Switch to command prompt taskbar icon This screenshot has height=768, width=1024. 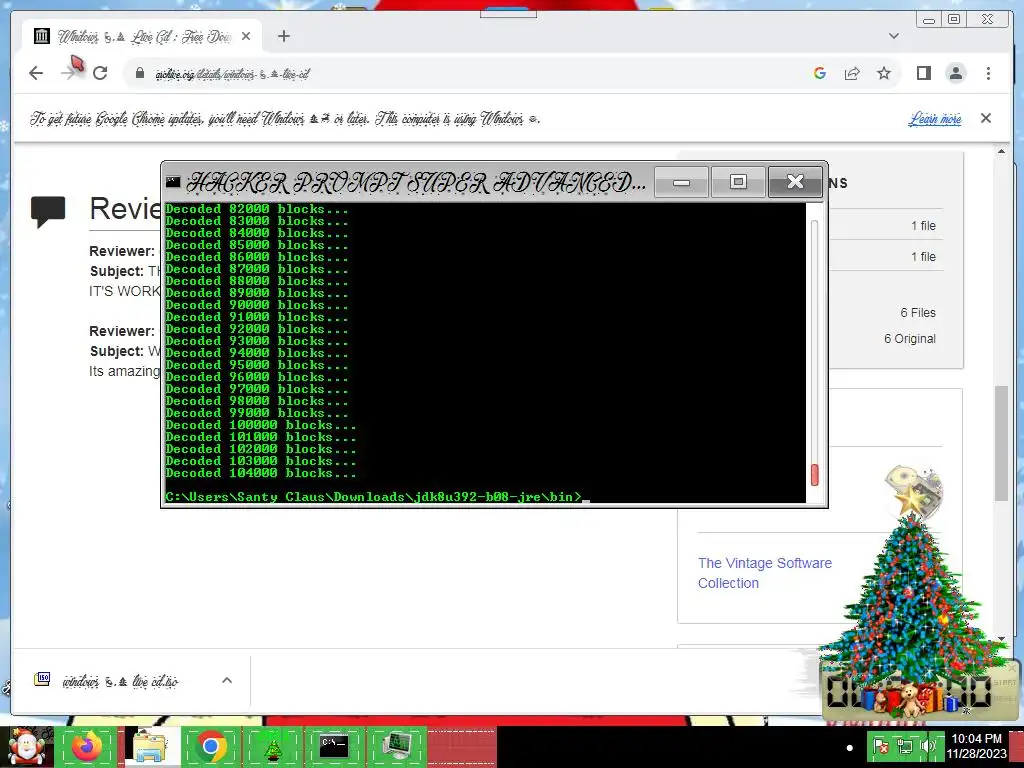(x=334, y=747)
